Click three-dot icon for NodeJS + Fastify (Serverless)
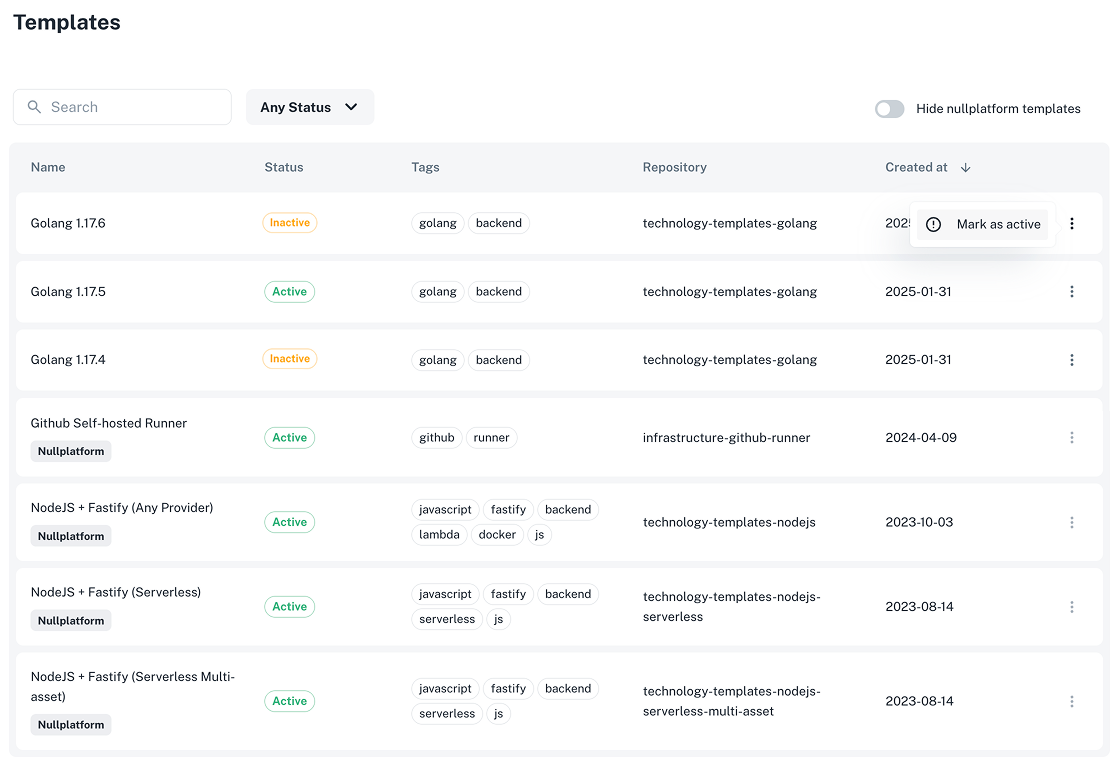Image resolution: width=1115 pixels, height=769 pixels. [1071, 607]
